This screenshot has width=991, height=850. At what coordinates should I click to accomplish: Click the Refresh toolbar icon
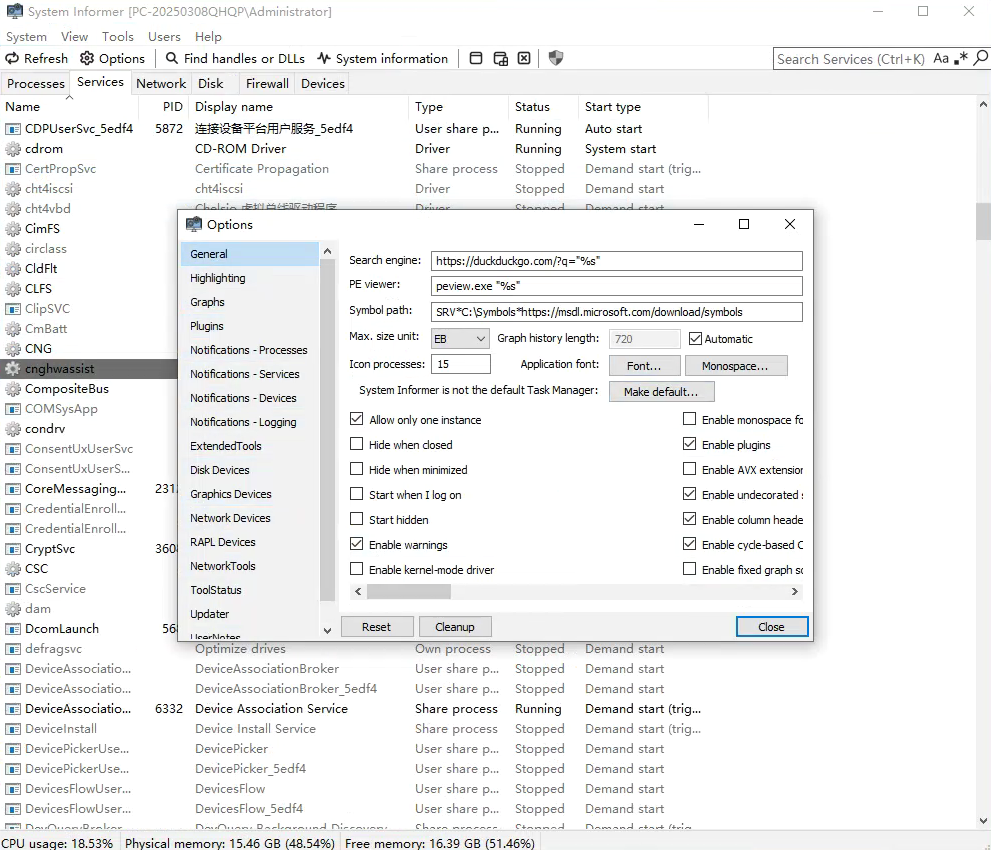point(12,58)
